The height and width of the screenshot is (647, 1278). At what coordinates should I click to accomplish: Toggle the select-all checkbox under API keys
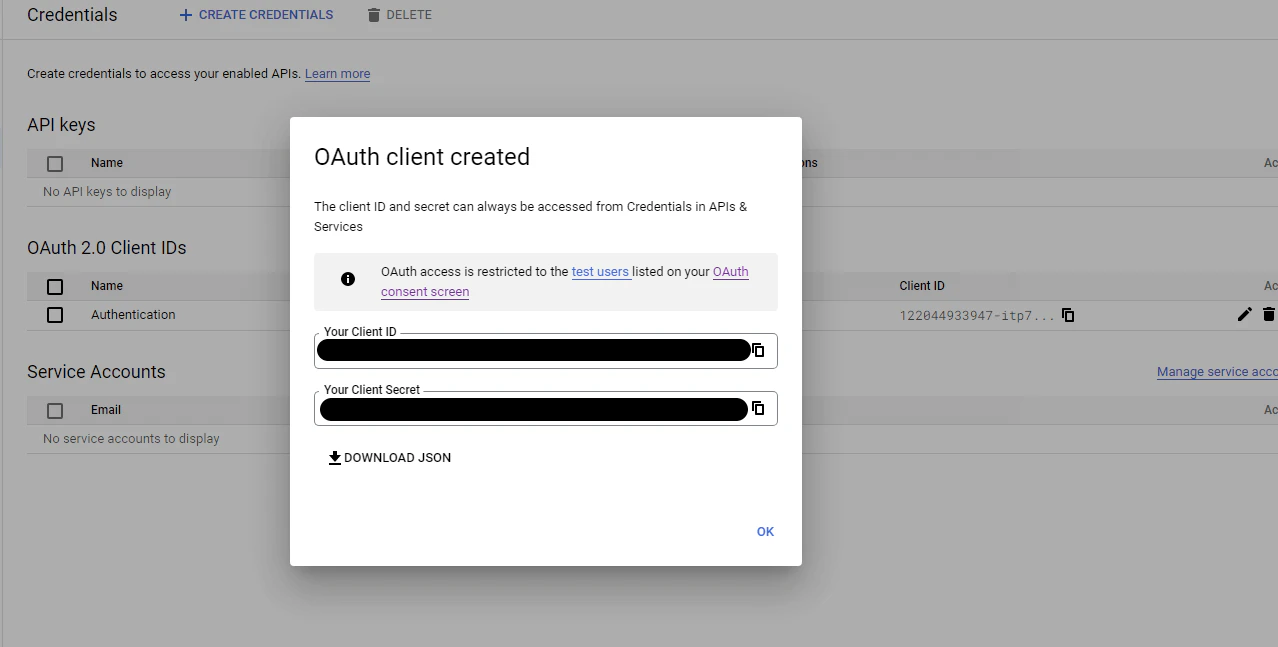(x=55, y=162)
